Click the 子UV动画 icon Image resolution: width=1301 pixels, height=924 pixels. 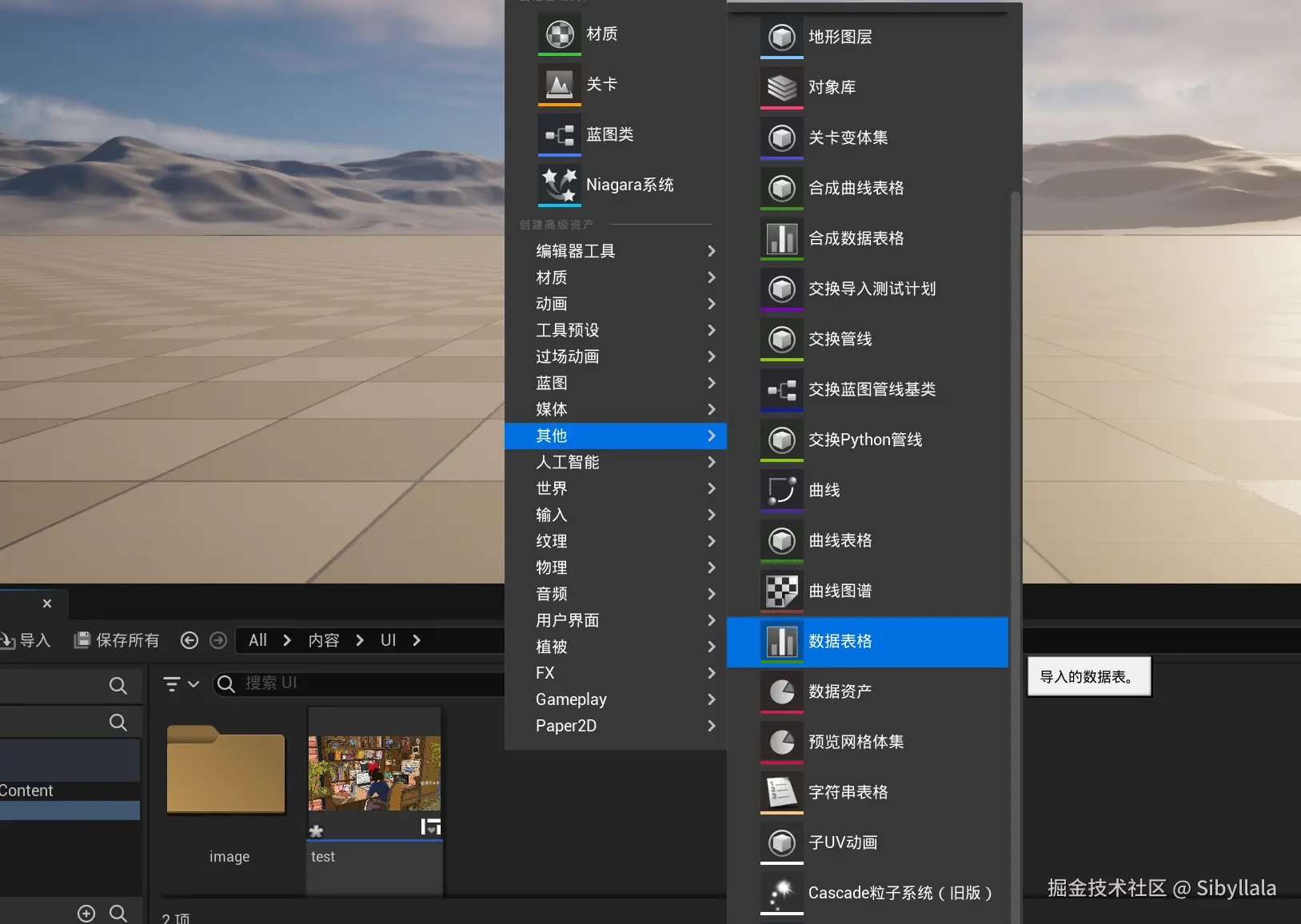[x=781, y=842]
